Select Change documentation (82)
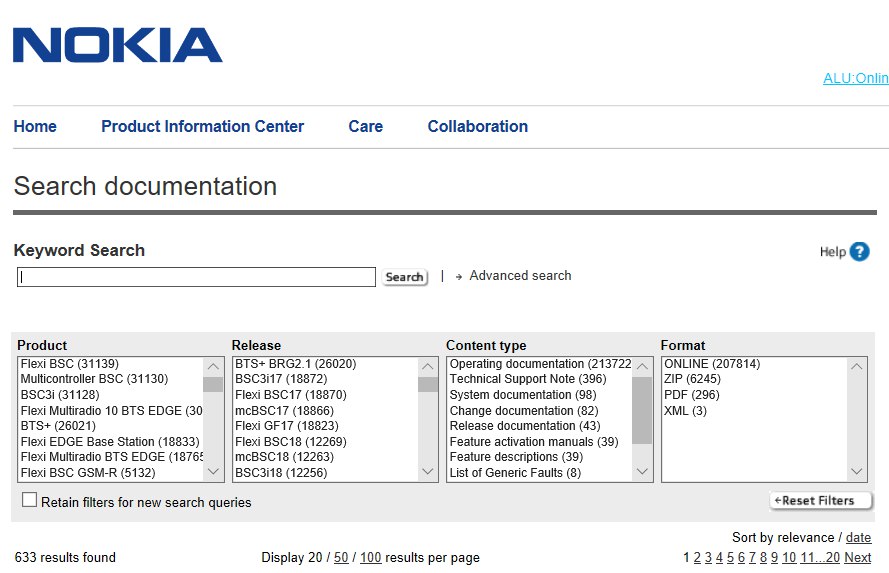Screen dimensions: 889x573 pyautogui.click(x=524, y=410)
